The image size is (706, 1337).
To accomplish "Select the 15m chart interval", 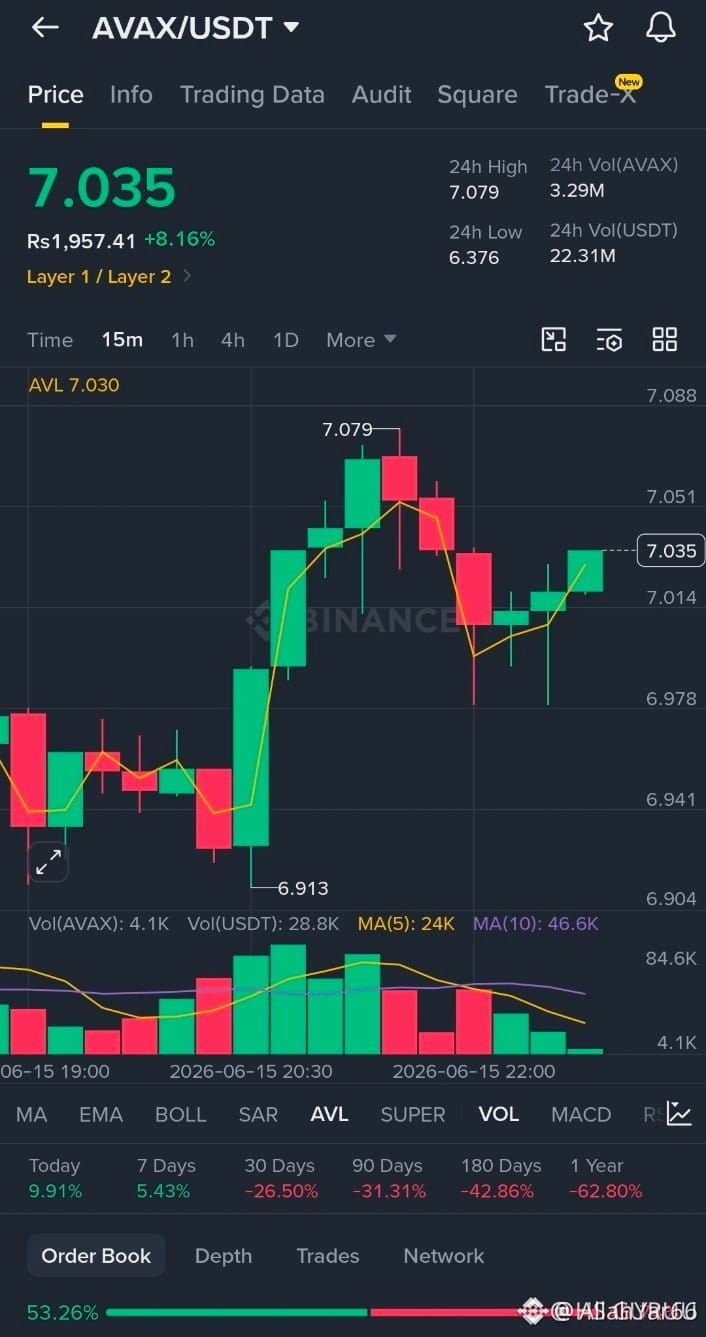I will (122, 340).
